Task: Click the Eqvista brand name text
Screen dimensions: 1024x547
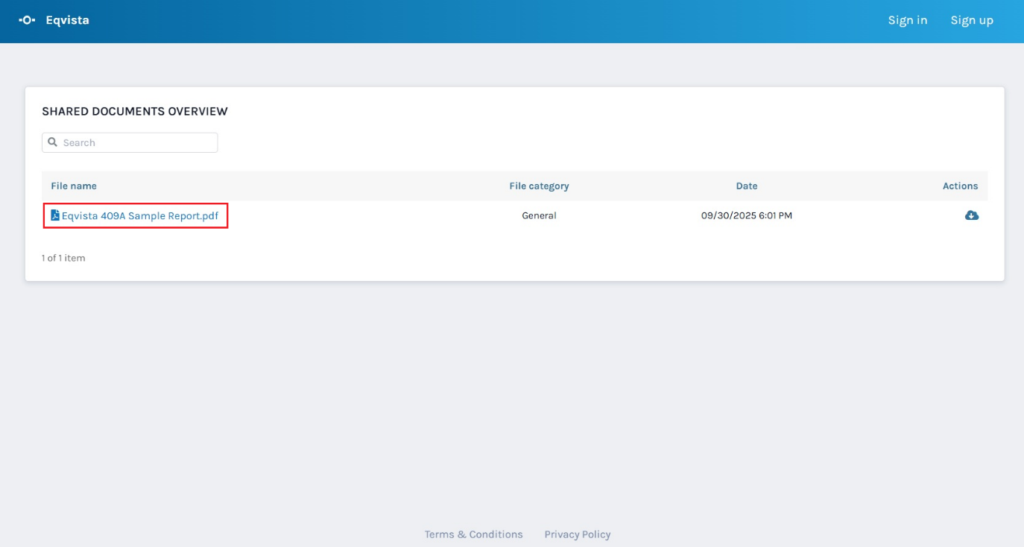Action: [67, 20]
